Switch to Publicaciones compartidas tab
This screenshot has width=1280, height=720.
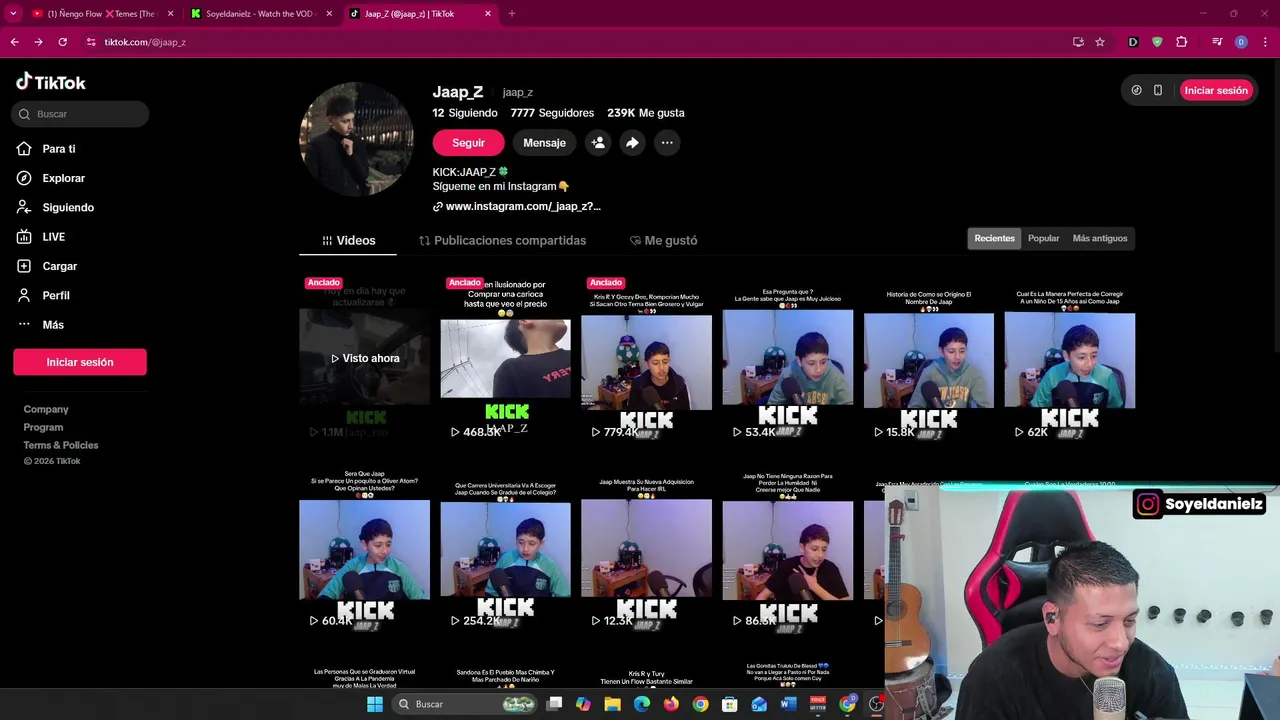click(x=502, y=240)
